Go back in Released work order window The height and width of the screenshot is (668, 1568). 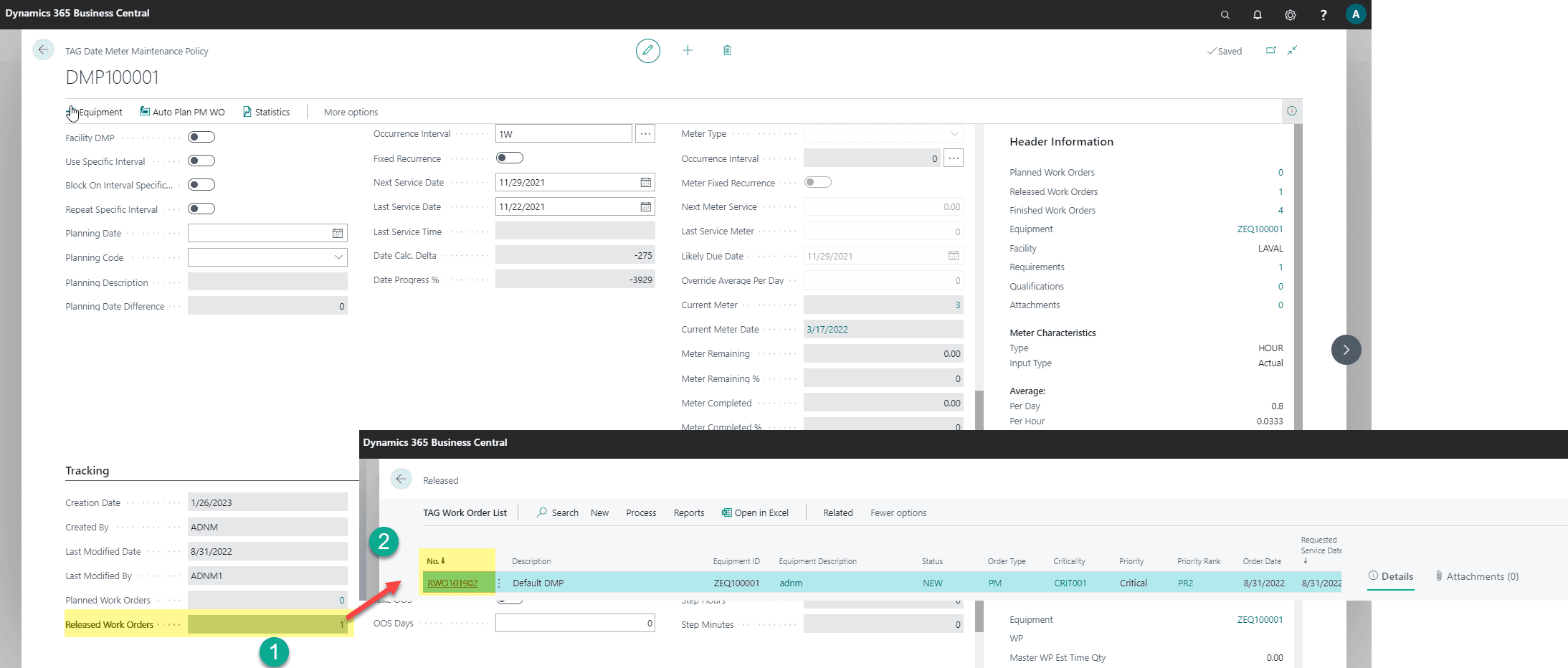[401, 479]
